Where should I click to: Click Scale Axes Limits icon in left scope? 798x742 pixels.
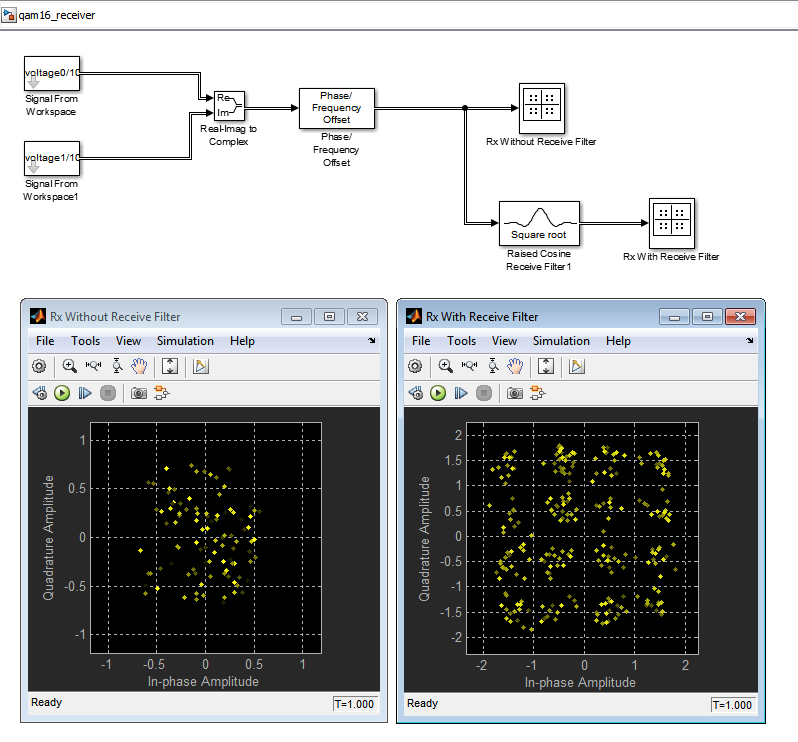pos(169,366)
